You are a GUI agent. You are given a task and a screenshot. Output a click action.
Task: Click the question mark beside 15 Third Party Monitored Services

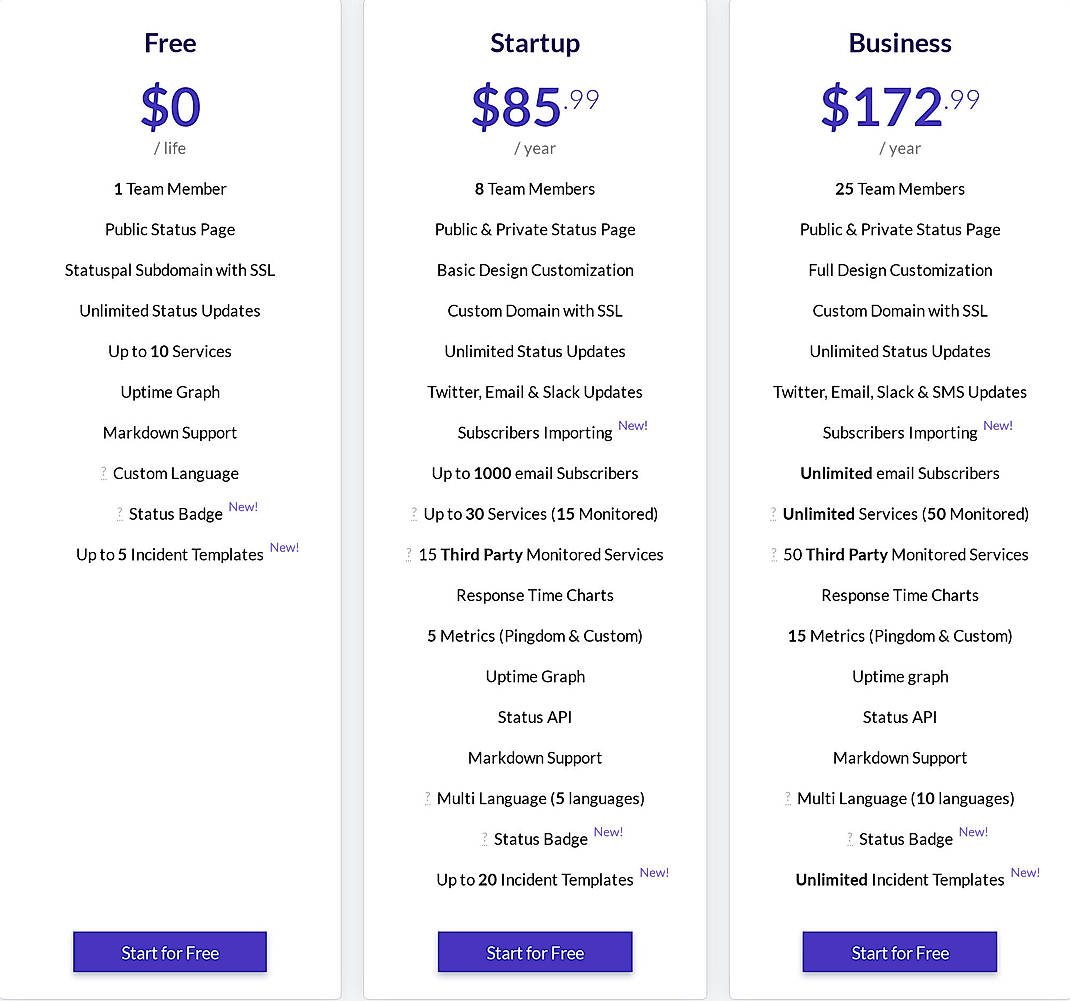[x=408, y=555]
